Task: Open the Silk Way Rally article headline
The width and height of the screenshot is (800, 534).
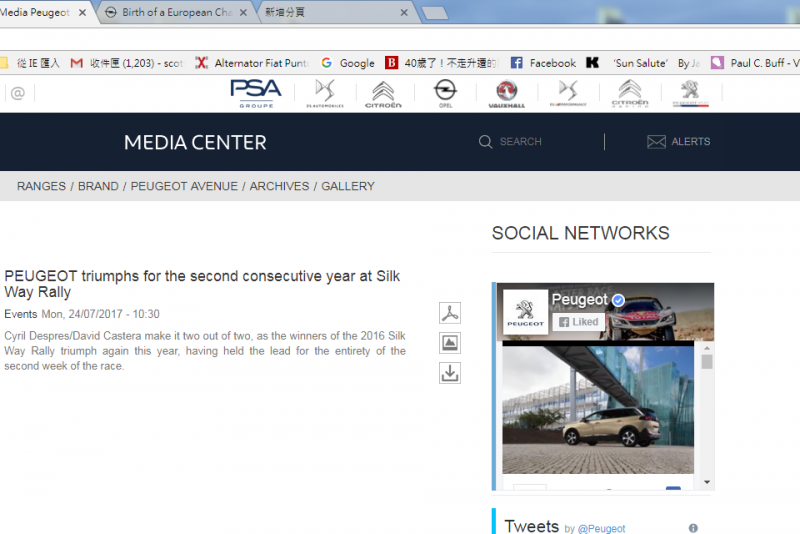Action: [202, 284]
